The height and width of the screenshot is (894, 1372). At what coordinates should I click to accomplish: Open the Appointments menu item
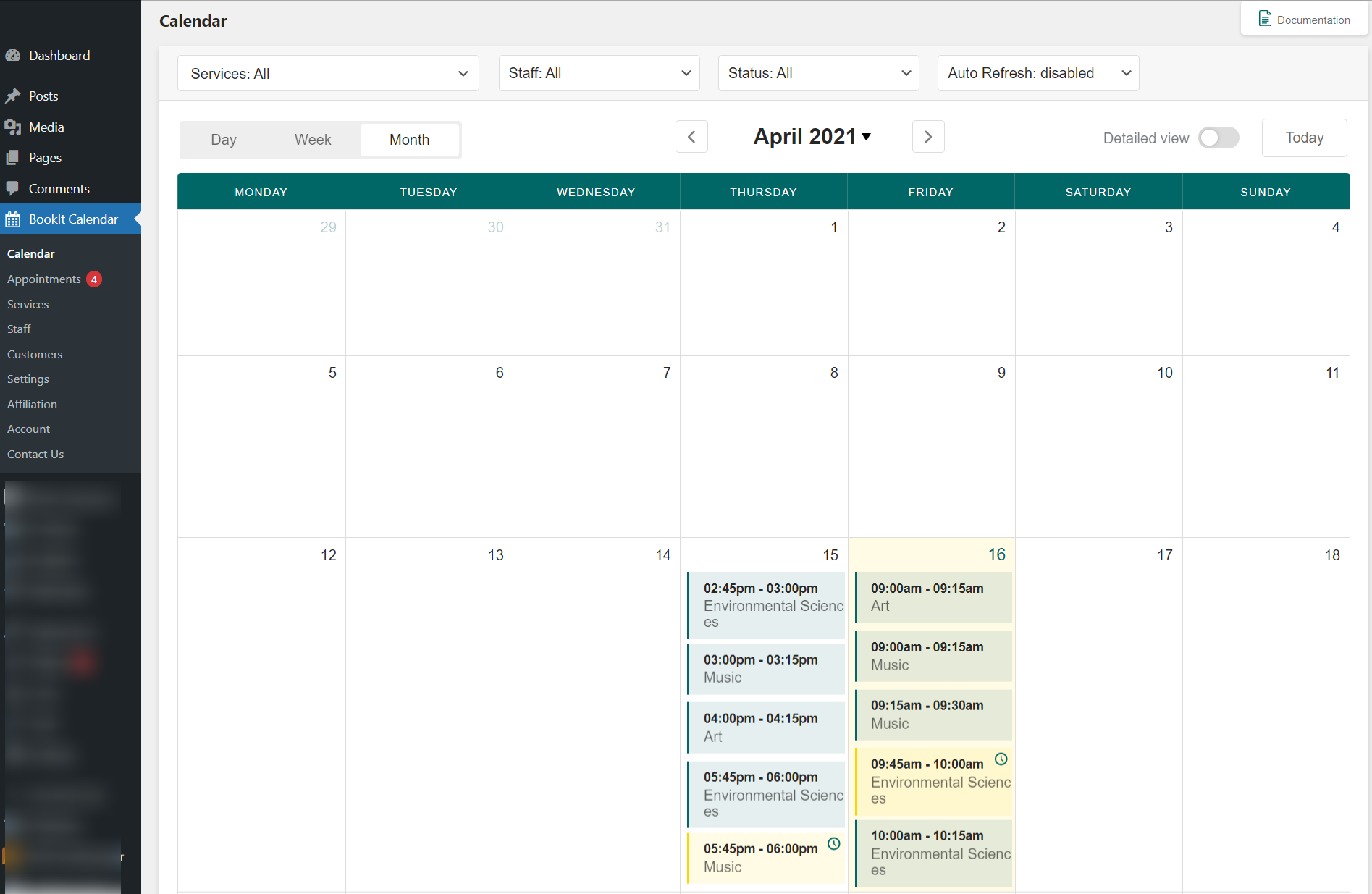click(x=43, y=279)
